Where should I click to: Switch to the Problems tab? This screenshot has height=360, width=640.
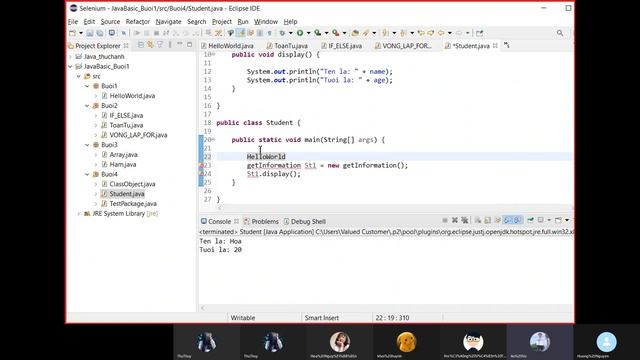coord(261,221)
